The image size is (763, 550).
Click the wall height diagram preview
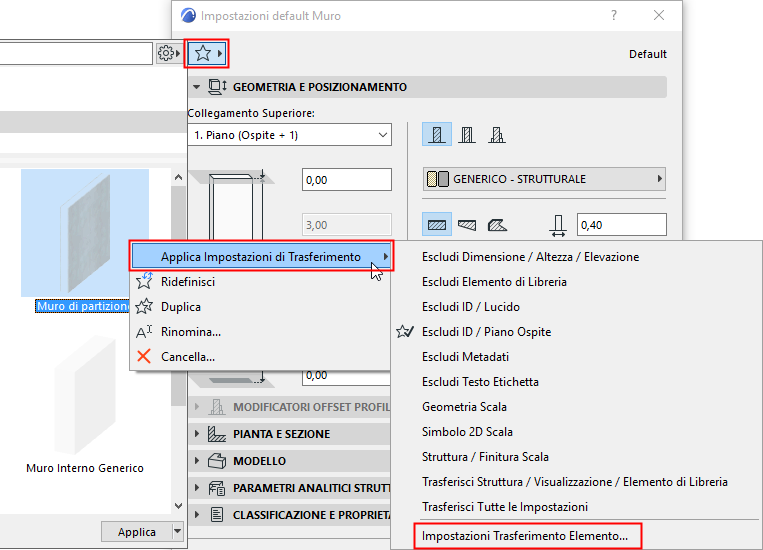tap(233, 205)
